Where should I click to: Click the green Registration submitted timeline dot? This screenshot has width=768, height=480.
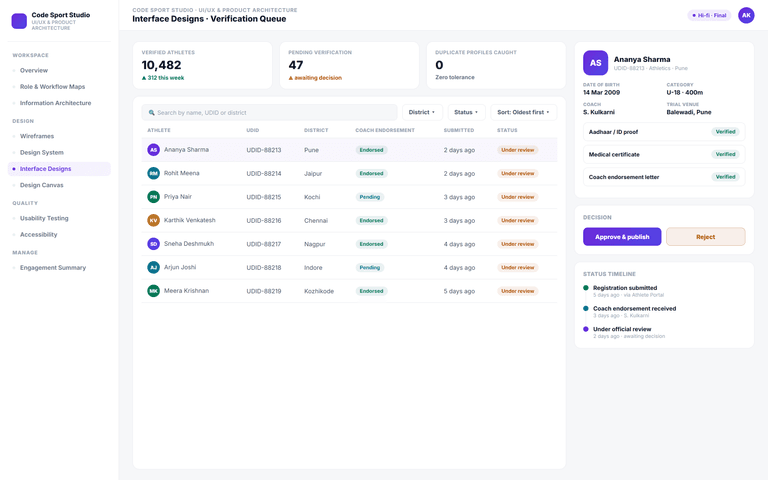pyautogui.click(x=586, y=288)
